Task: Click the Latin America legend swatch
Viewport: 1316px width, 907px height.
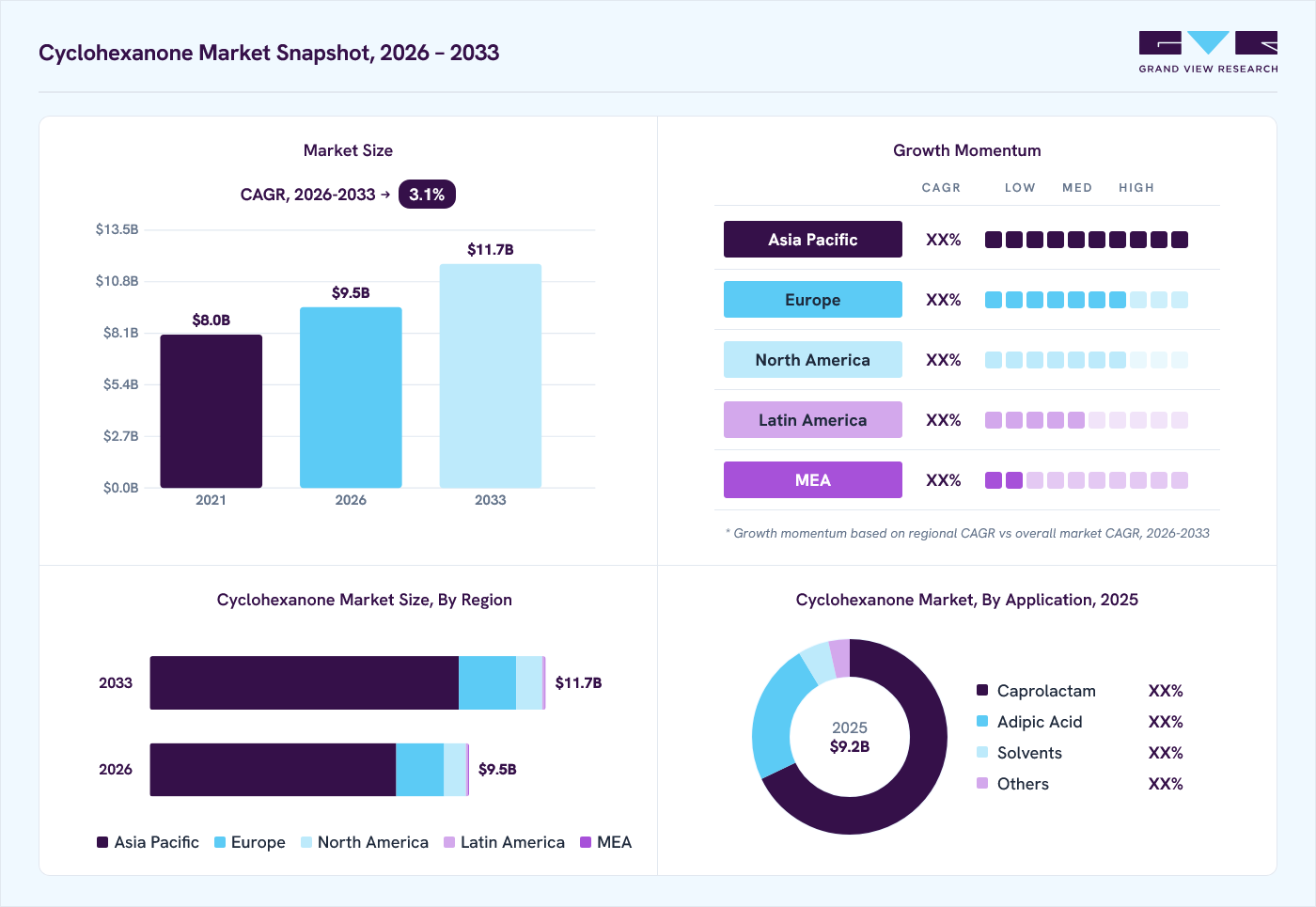Action: tap(449, 842)
